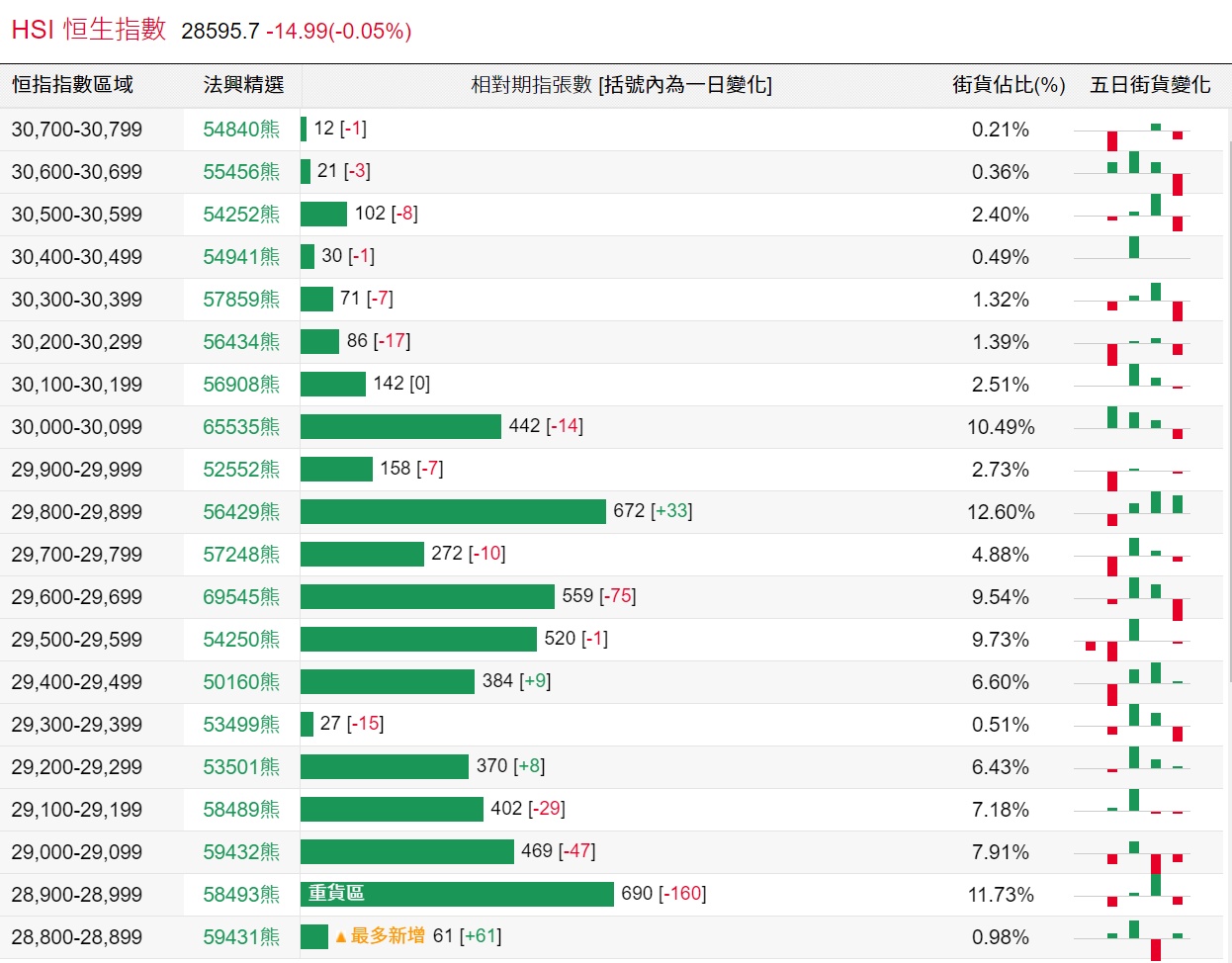Open the 54840熊 bear certificate link
1232x963 pixels.
(241, 130)
